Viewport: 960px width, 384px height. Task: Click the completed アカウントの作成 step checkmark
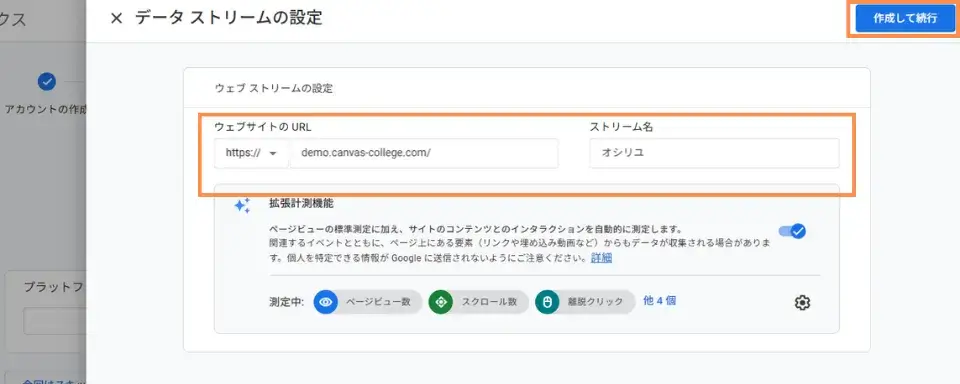coord(47,81)
